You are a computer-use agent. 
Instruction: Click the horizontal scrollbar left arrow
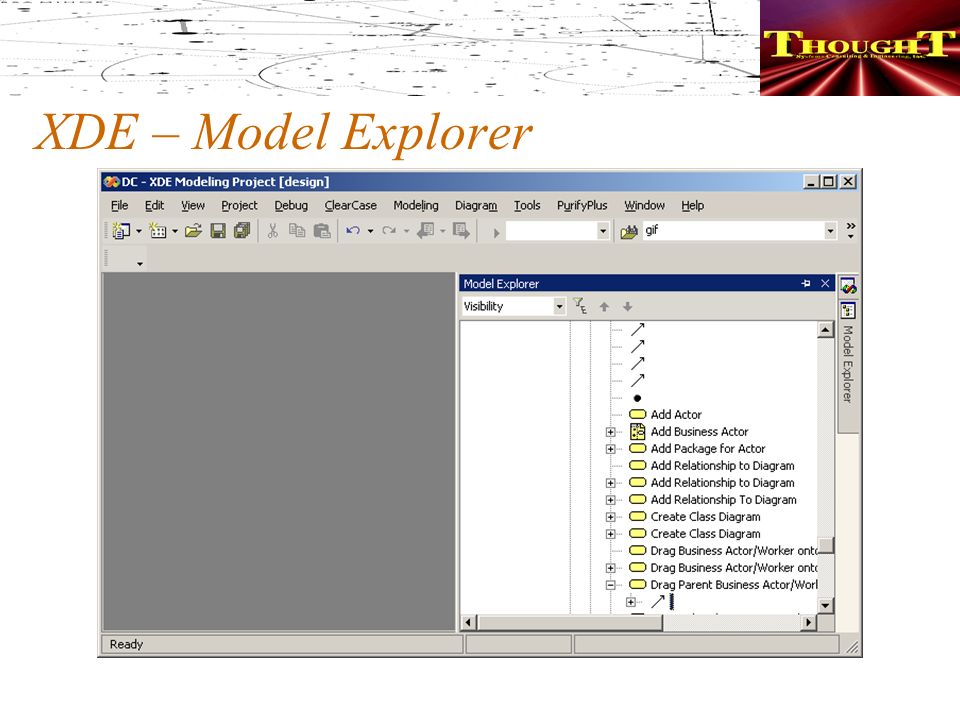click(468, 623)
